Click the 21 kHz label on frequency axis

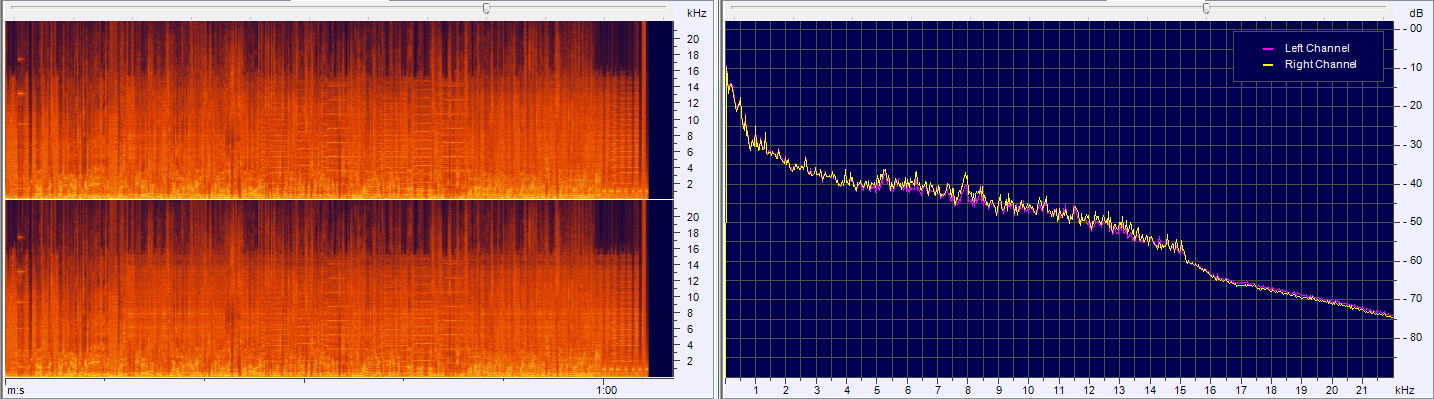pos(1361,388)
